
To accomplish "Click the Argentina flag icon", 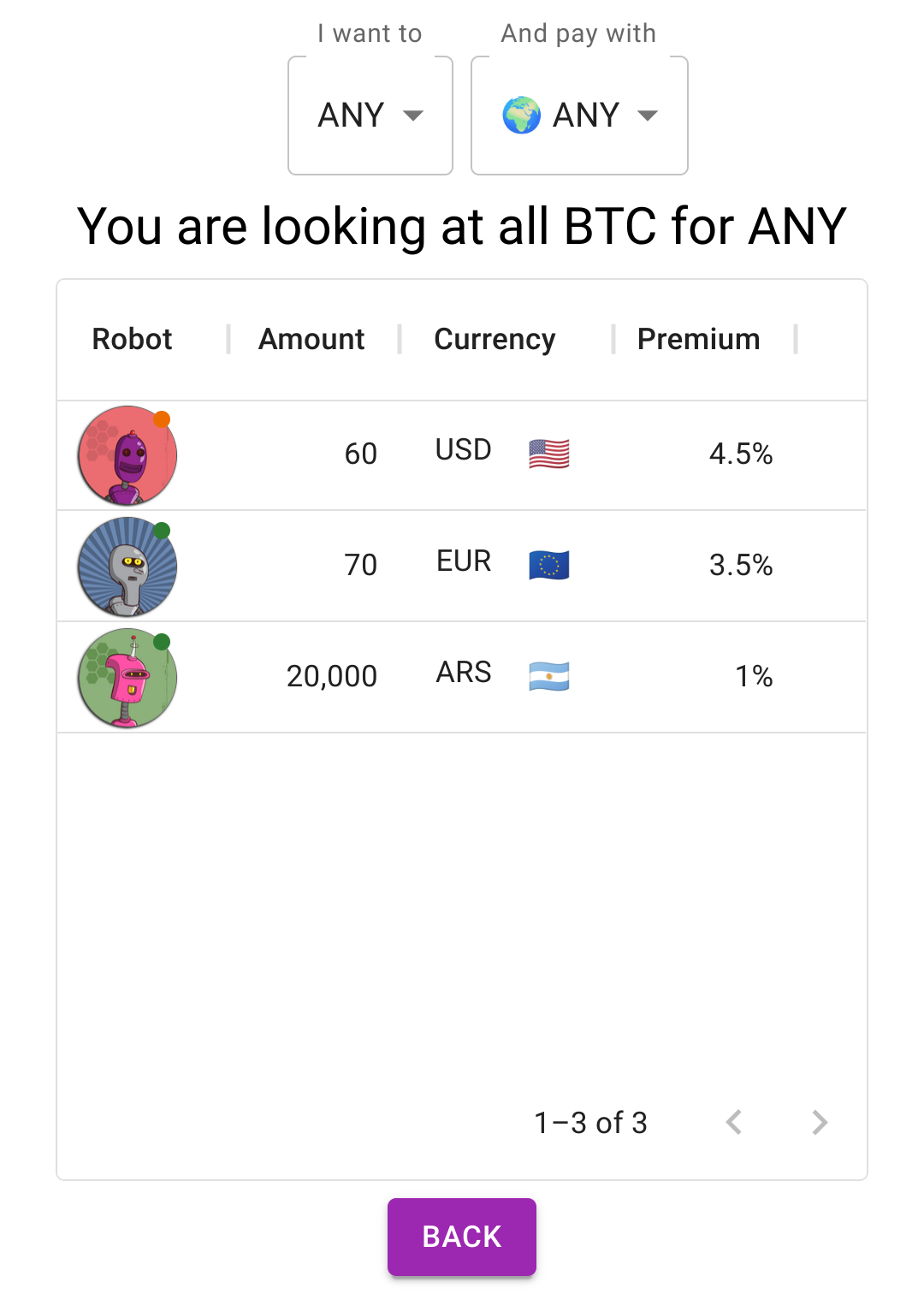I will point(548,676).
